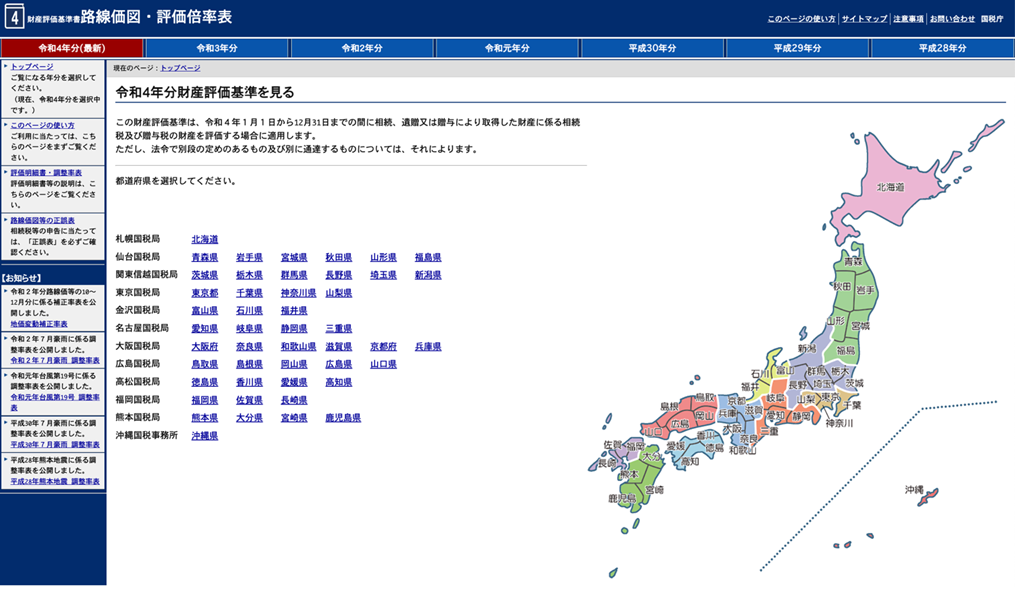
Task: Click 北海道 region on the map
Action: tap(890, 187)
